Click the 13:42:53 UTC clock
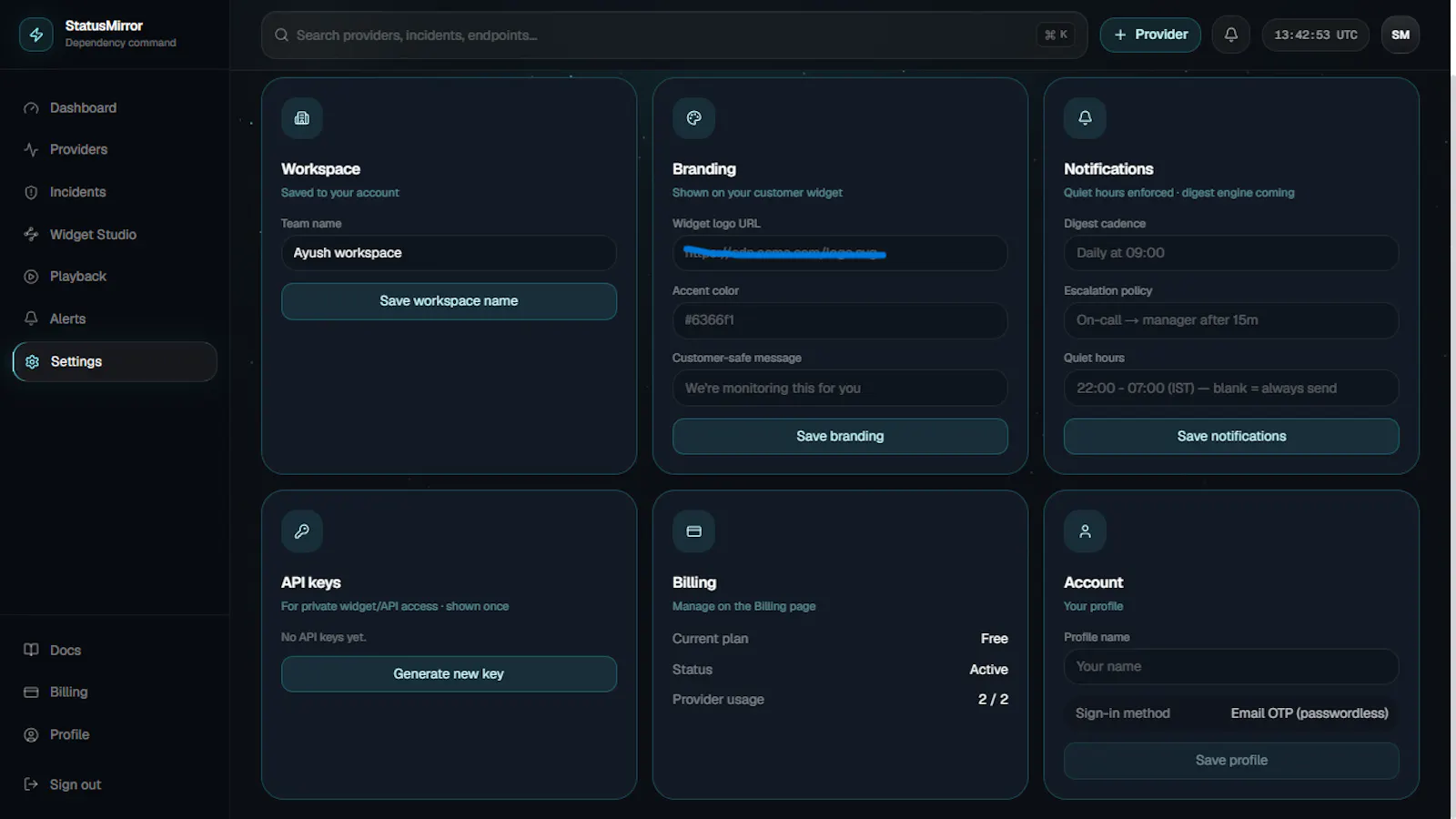1456x819 pixels. 1315,35
